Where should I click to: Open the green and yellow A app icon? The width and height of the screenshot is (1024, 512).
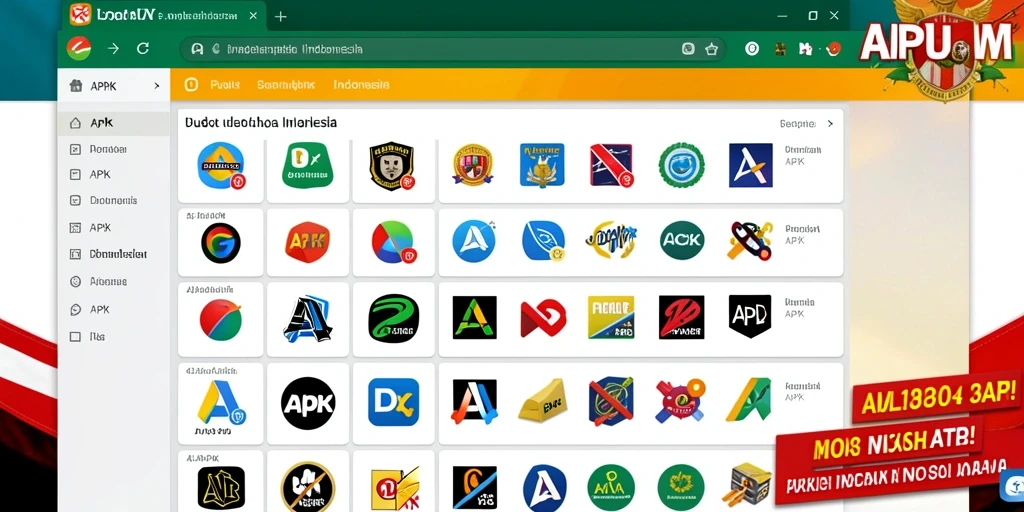tap(749, 399)
